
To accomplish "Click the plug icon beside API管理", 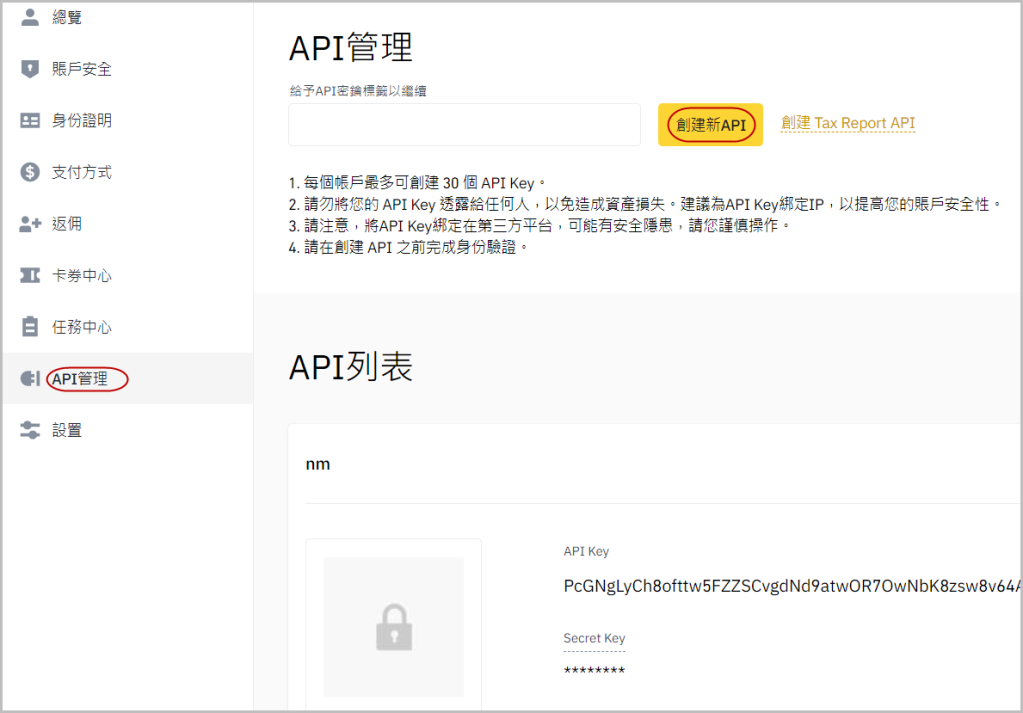I will (x=30, y=379).
